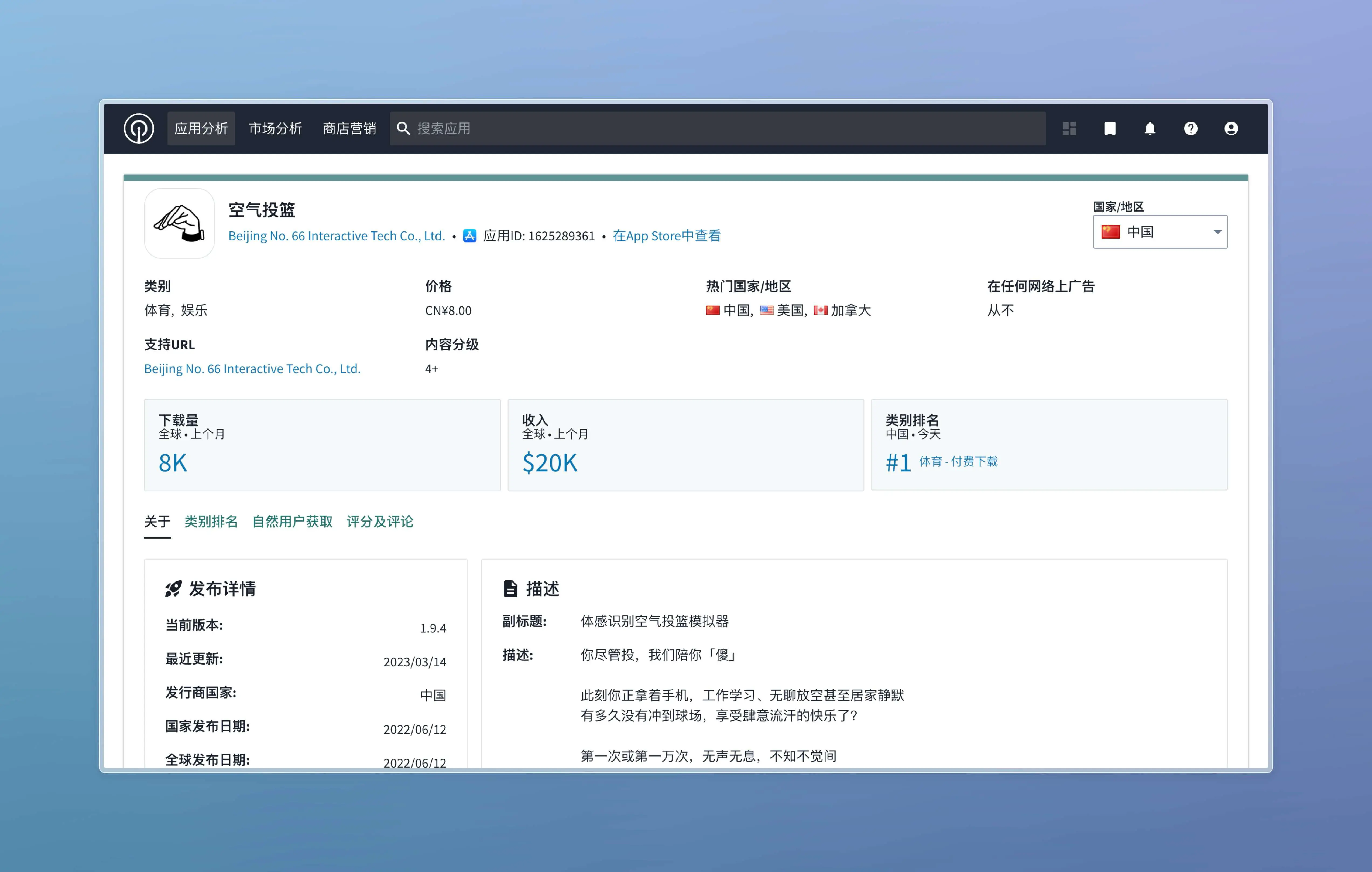Click the China flag in 热门国家/地区
This screenshot has height=872, width=1372.
click(x=713, y=311)
